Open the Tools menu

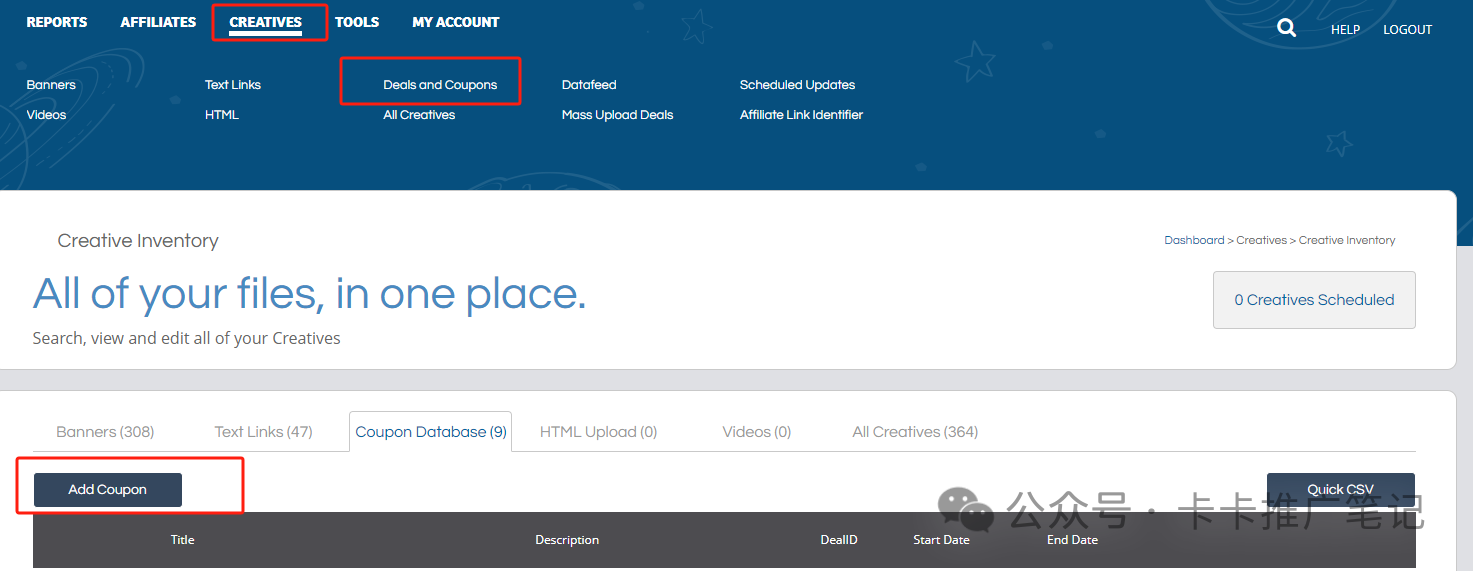(x=357, y=22)
